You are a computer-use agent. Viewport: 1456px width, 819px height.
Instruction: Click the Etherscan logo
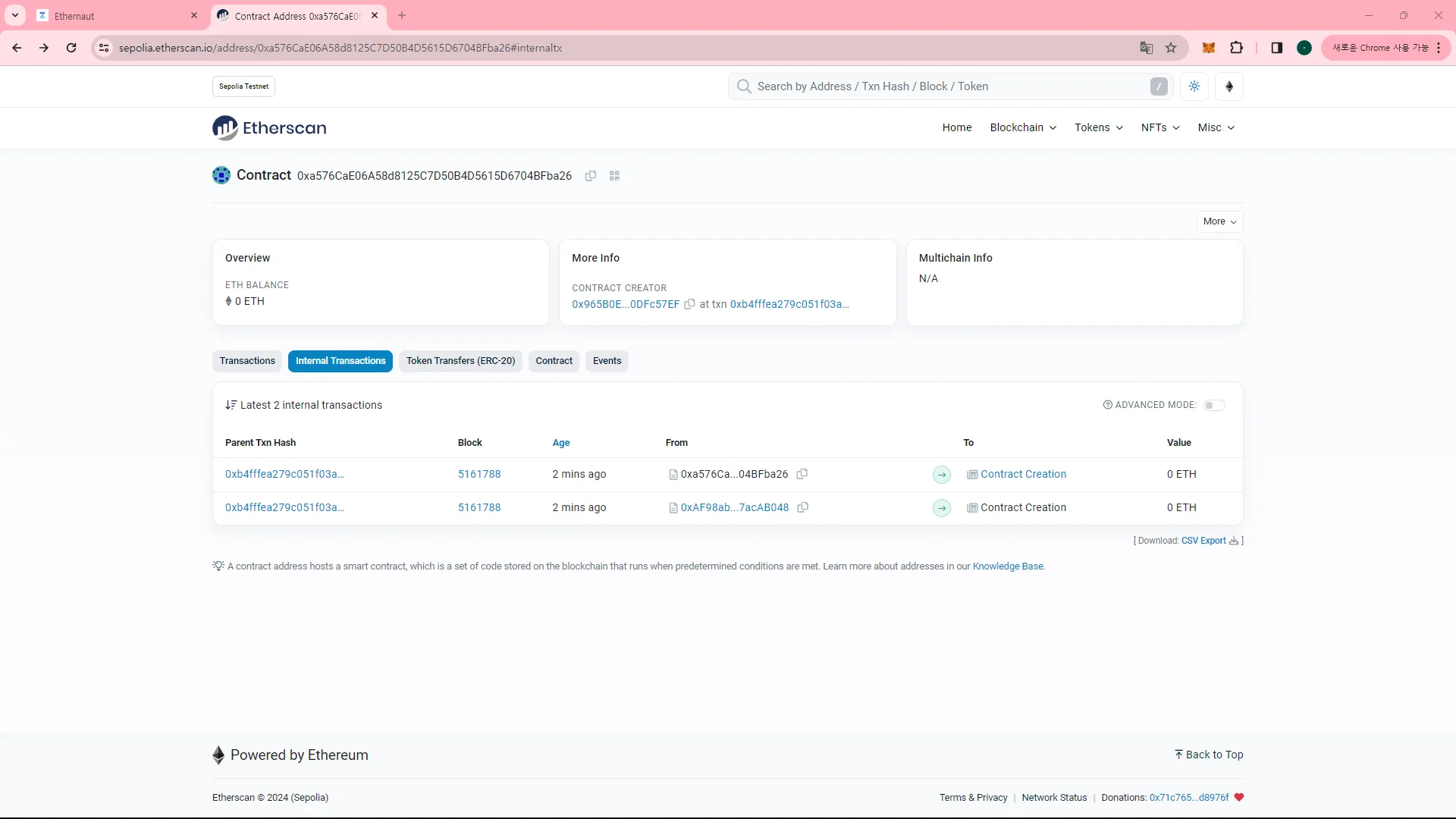pyautogui.click(x=269, y=128)
